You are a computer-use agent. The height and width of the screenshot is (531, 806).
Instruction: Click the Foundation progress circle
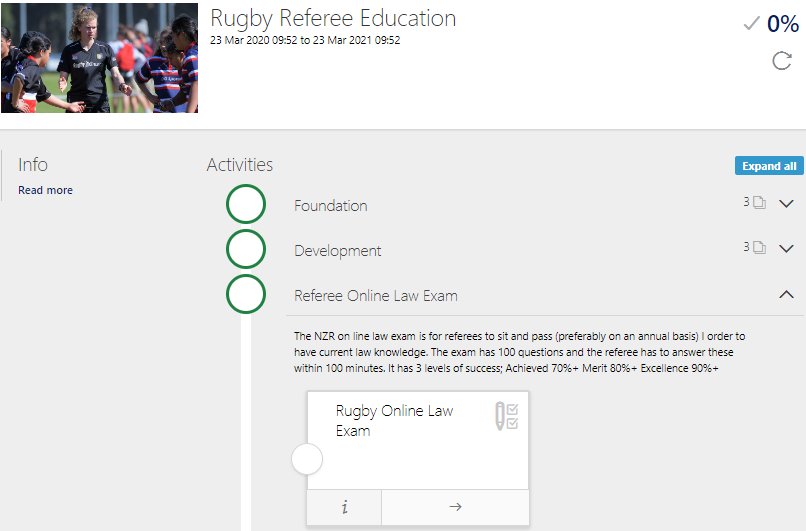pos(246,204)
